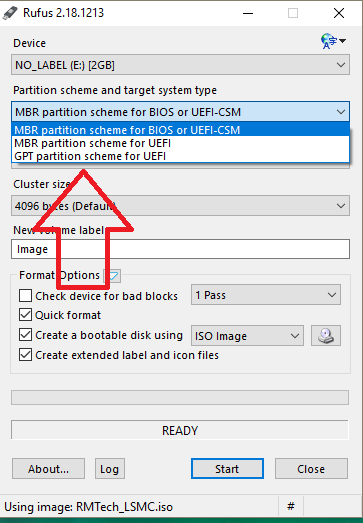Uncheck the Quick format option

point(25,315)
